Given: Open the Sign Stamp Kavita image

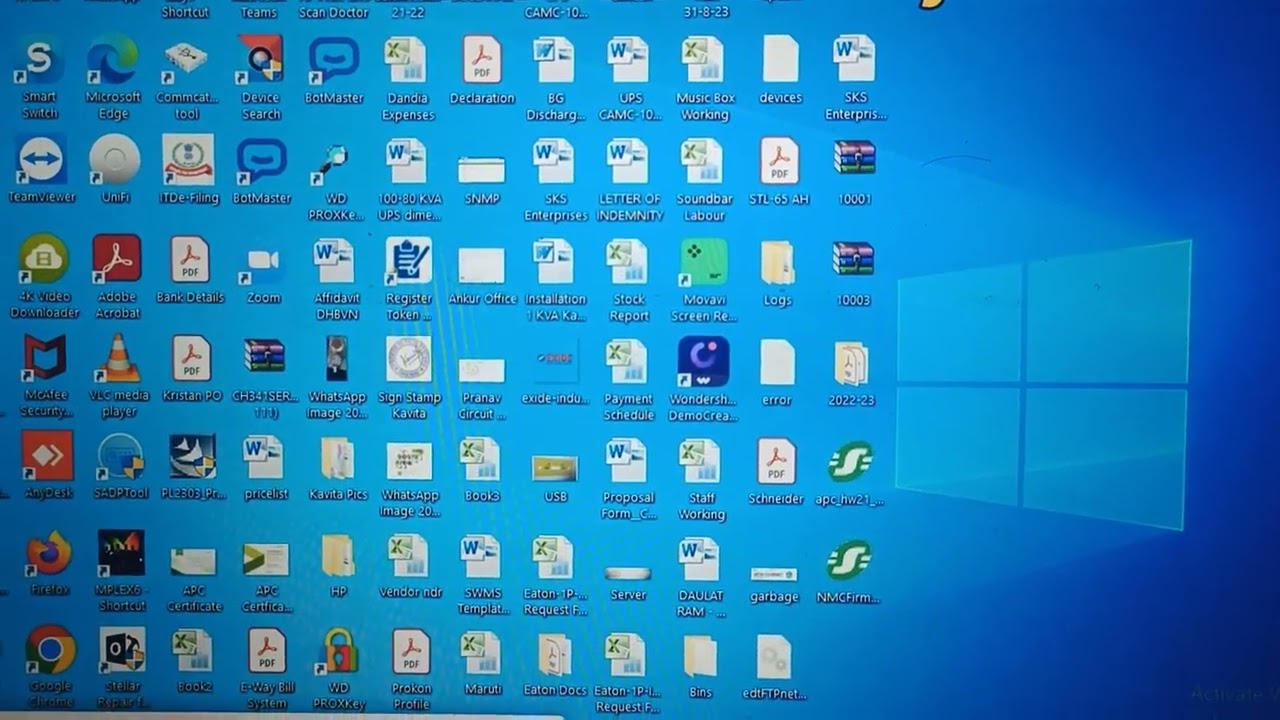Looking at the screenshot, I should tap(409, 360).
